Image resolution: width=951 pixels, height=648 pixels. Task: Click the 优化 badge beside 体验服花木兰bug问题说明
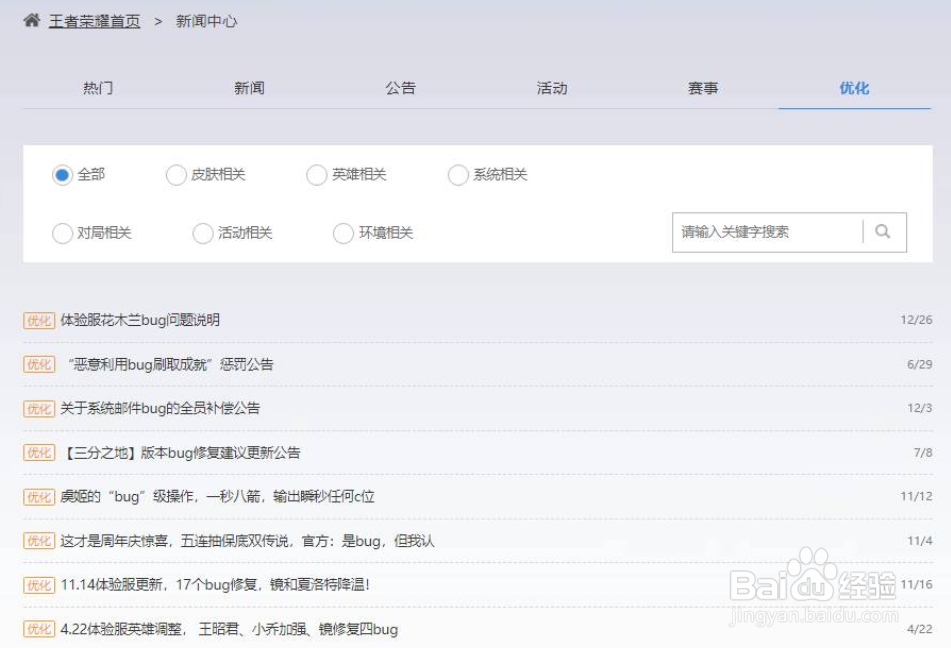[x=38, y=320]
